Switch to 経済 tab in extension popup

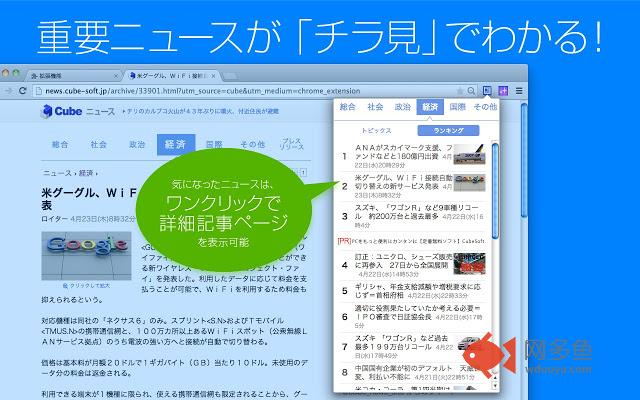tap(430, 107)
